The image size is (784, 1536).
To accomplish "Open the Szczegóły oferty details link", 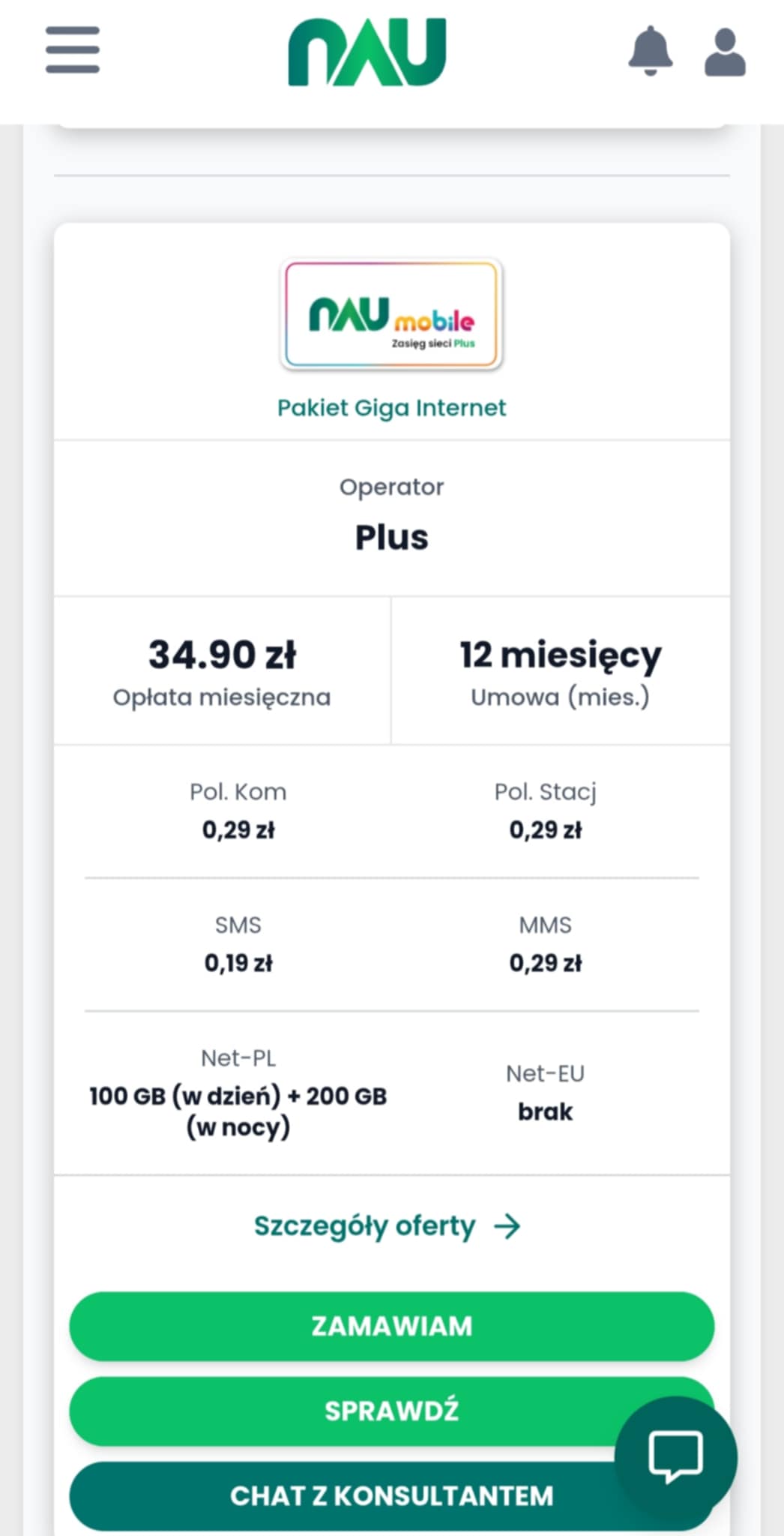I will coord(365,1227).
